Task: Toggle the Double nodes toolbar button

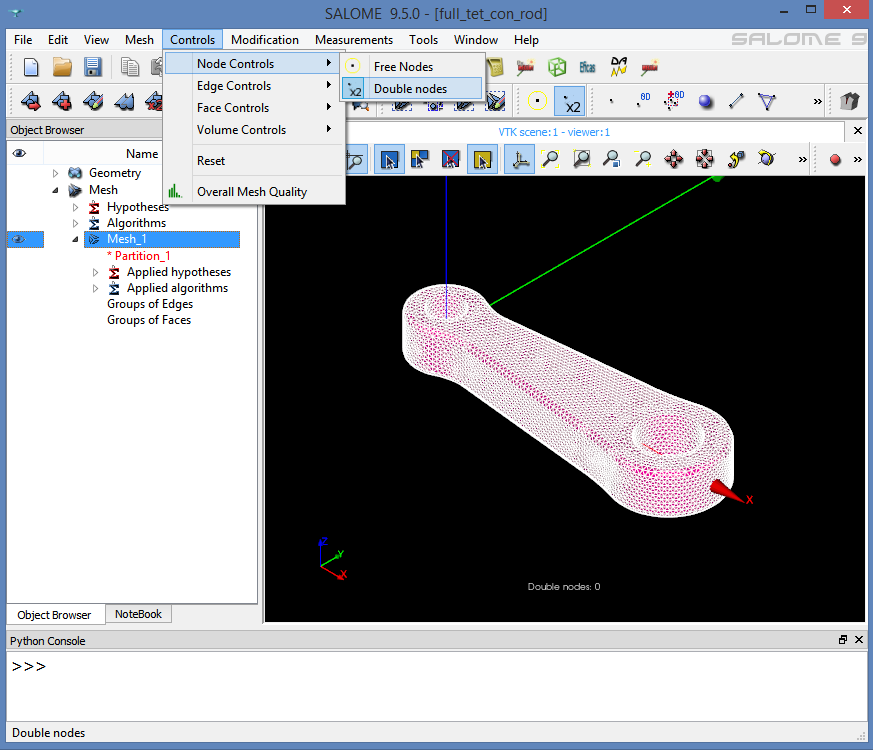Action: click(569, 101)
